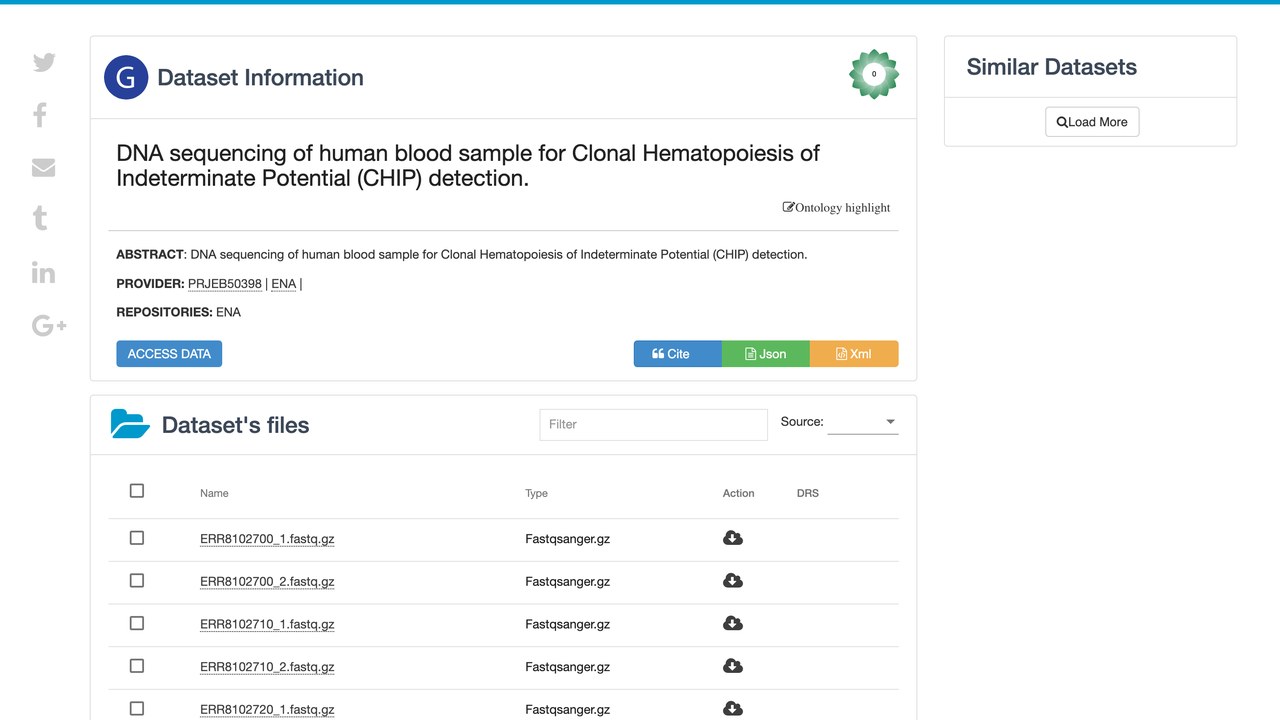Viewport: 1280px width, 720px height.
Task: Share dataset on Tumblr
Action: pos(40,219)
